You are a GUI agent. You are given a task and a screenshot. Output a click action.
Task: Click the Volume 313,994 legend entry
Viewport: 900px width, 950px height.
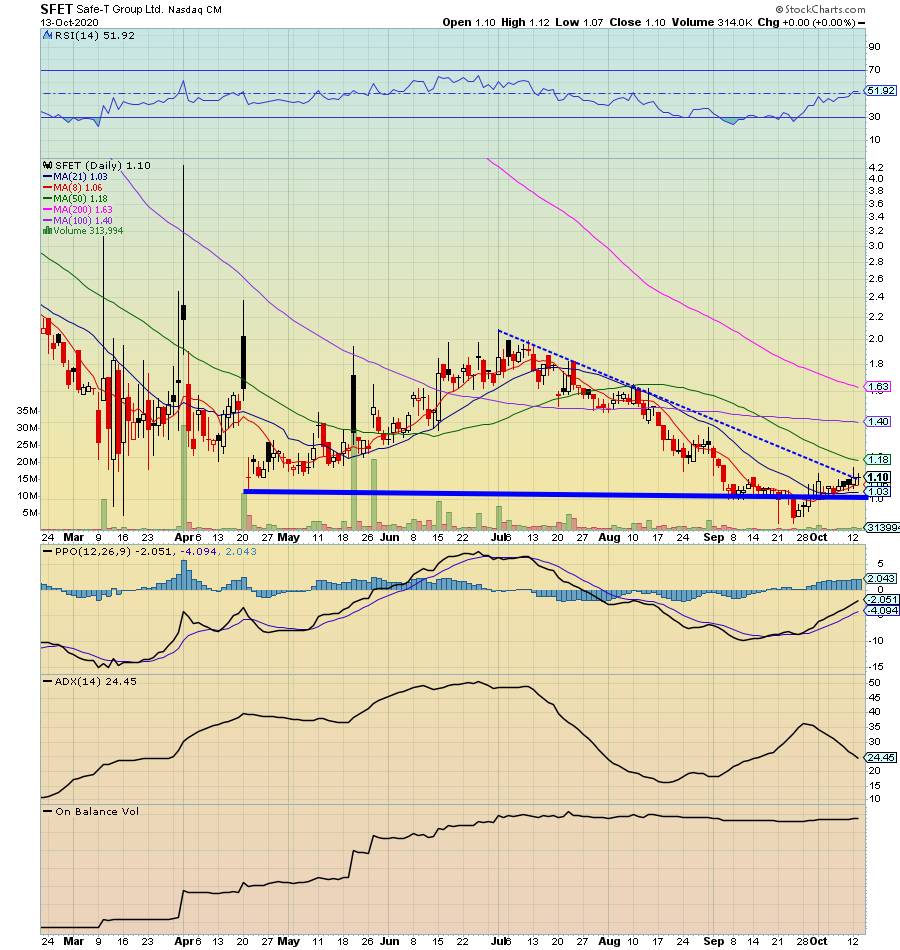pos(88,231)
